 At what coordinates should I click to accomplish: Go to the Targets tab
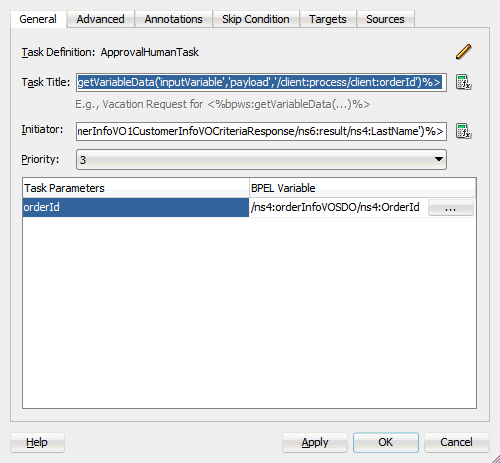point(328,19)
